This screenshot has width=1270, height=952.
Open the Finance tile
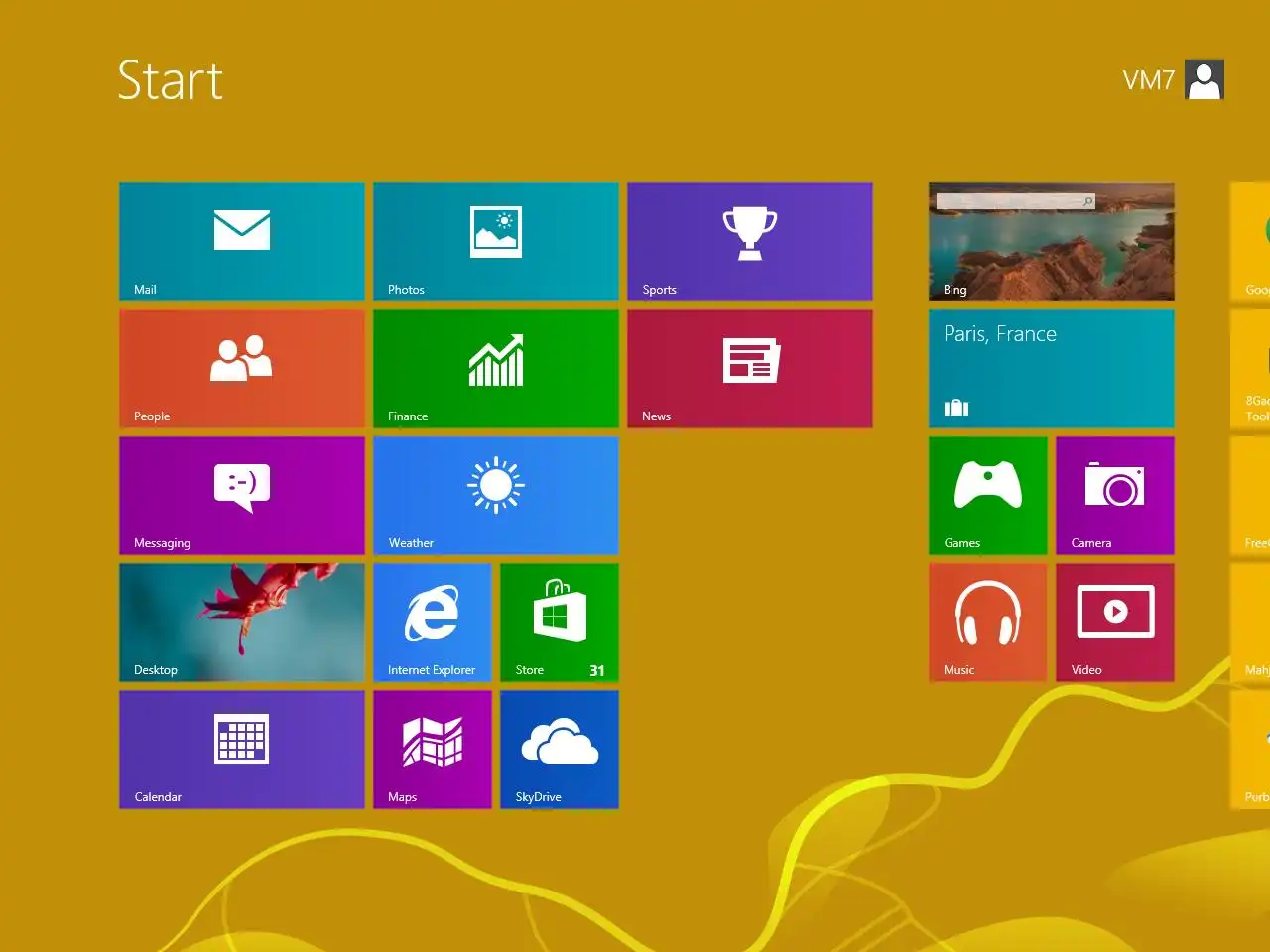(x=496, y=369)
